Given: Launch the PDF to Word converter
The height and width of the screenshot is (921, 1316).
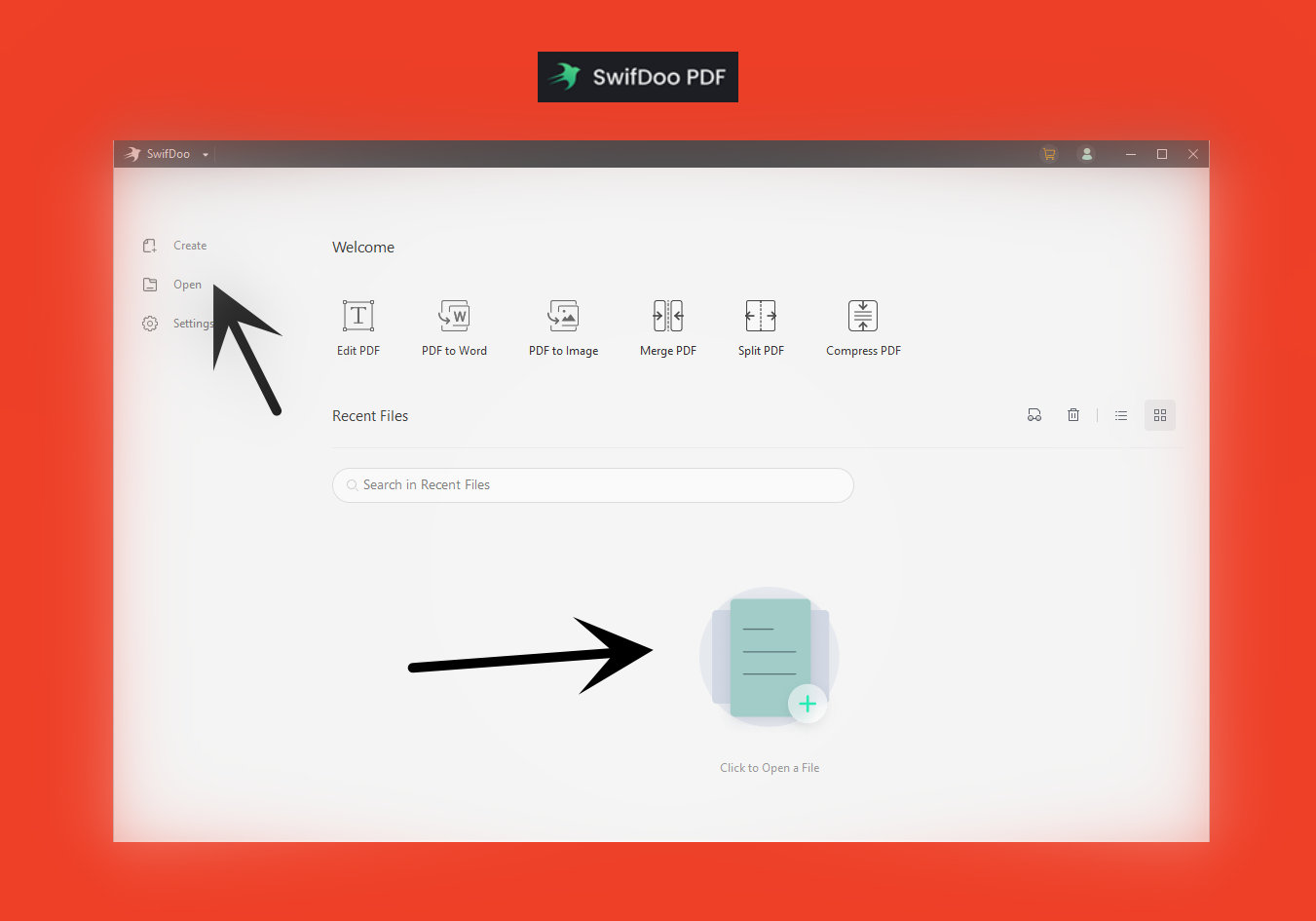Looking at the screenshot, I should (454, 328).
